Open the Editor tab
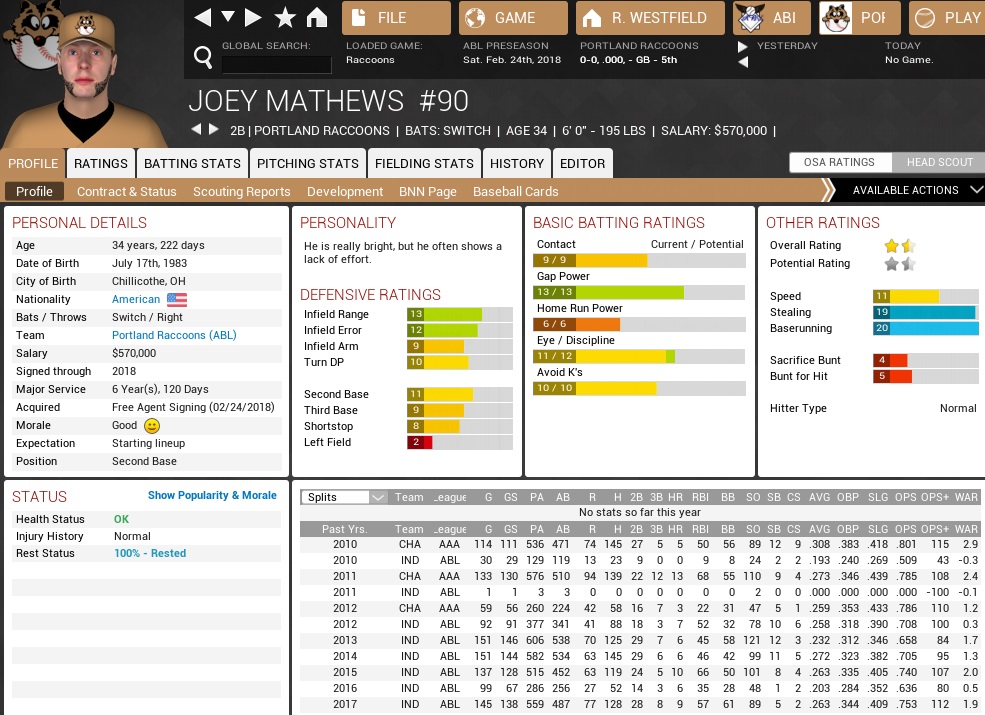This screenshot has width=985, height=715. (582, 163)
